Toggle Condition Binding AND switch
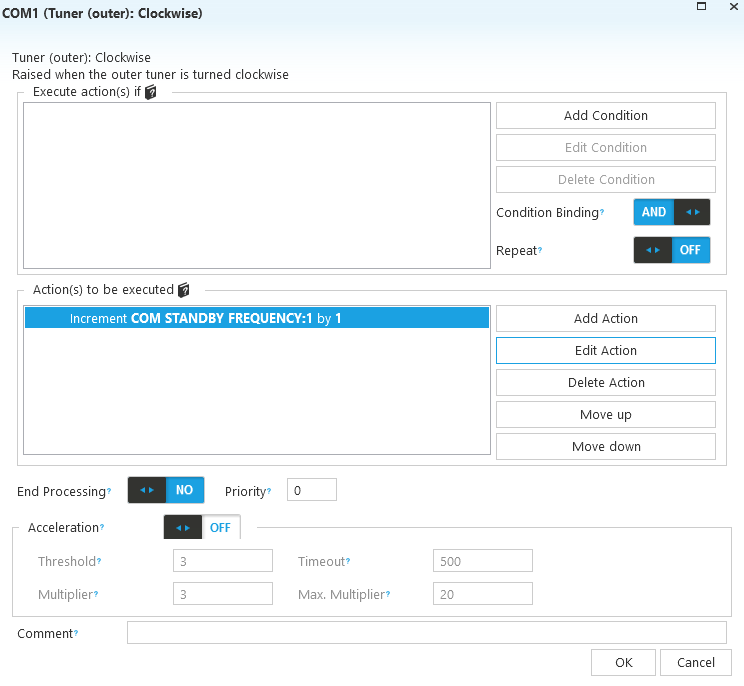This screenshot has width=744, height=686. pyautogui.click(x=671, y=212)
